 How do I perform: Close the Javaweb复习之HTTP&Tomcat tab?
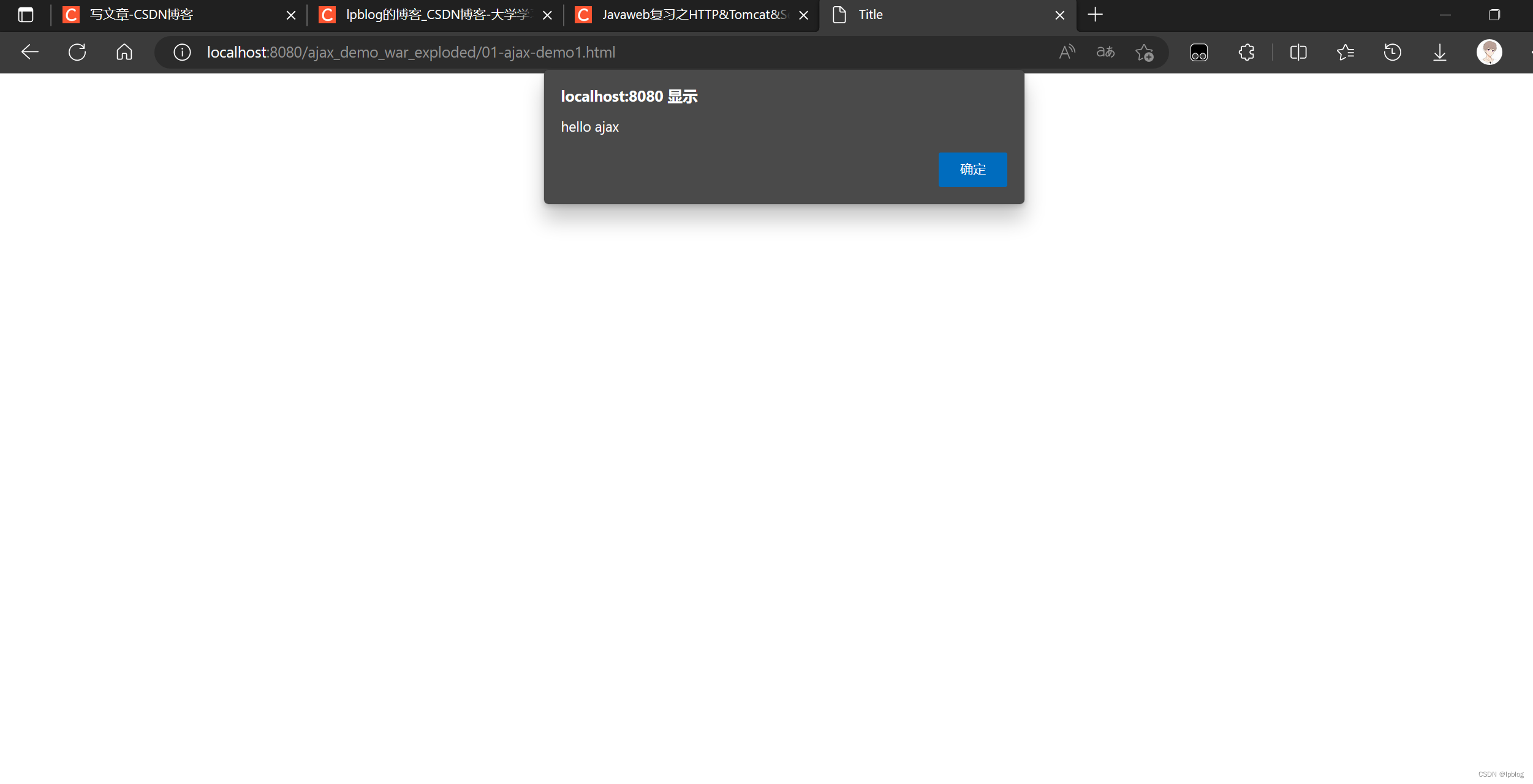803,15
